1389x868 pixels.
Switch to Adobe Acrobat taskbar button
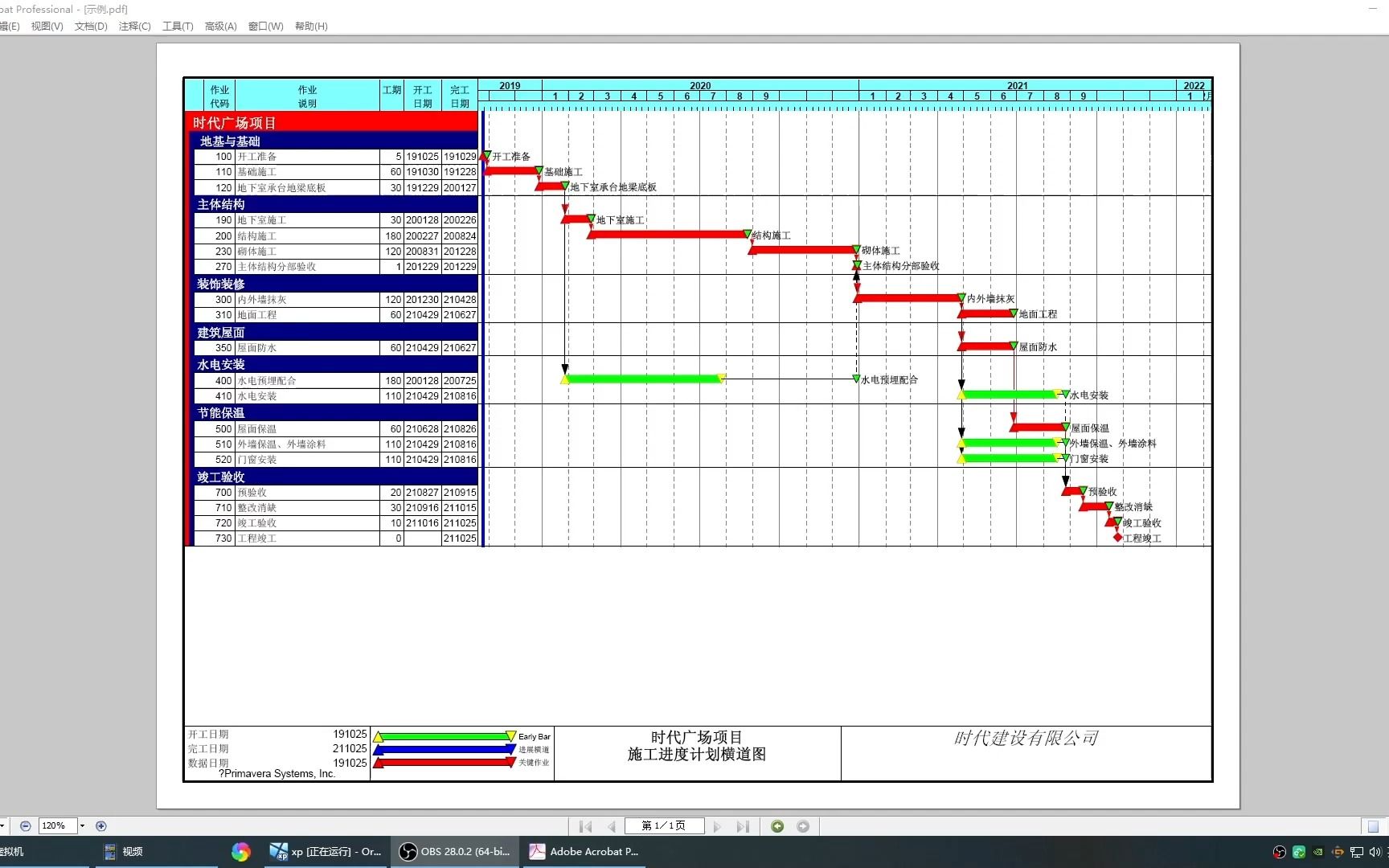pos(584,851)
